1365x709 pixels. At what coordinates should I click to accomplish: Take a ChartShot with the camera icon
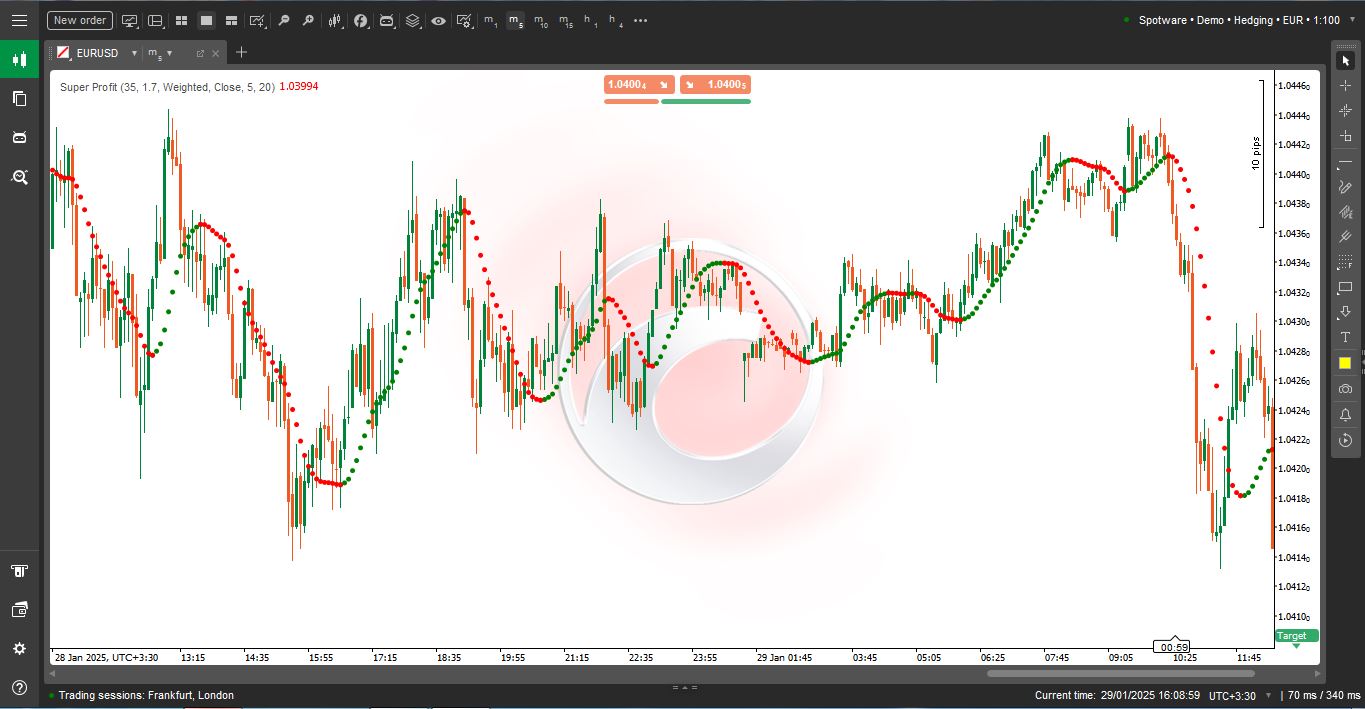tap(1344, 389)
